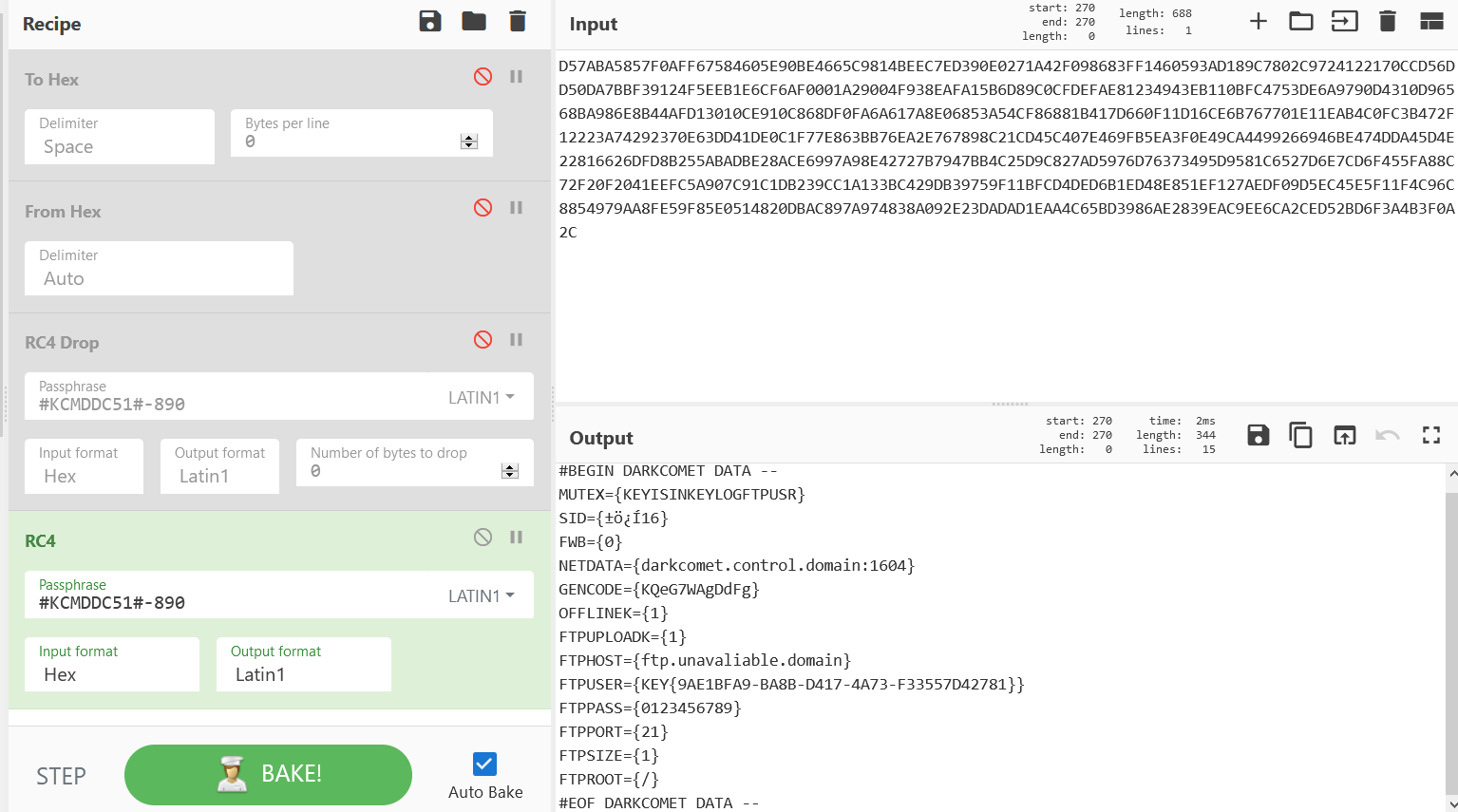Screen dimensions: 1458x812
Task: Adjust Number of bytes to drop stepper
Action: [509, 471]
